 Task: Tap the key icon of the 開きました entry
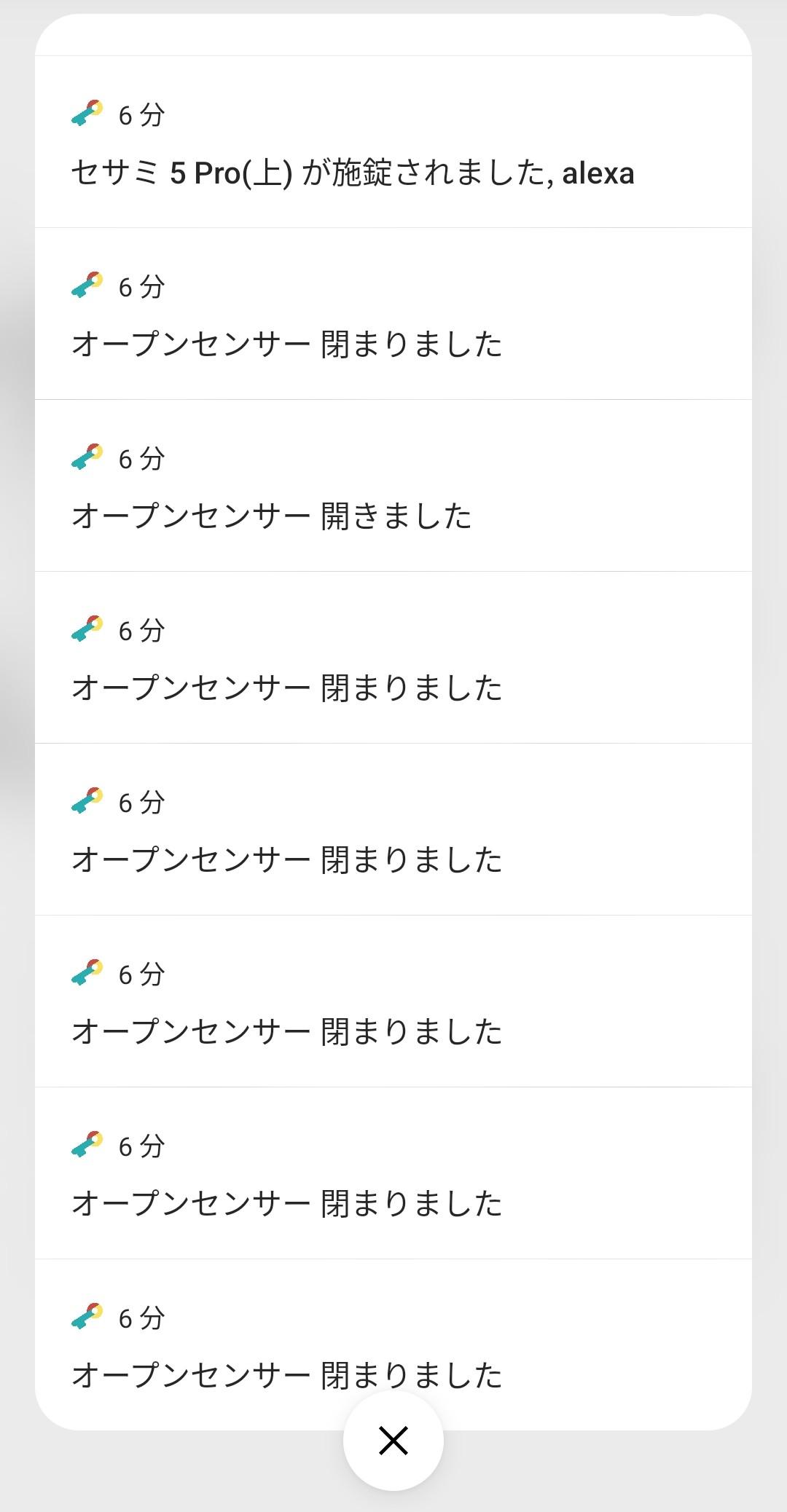87,458
